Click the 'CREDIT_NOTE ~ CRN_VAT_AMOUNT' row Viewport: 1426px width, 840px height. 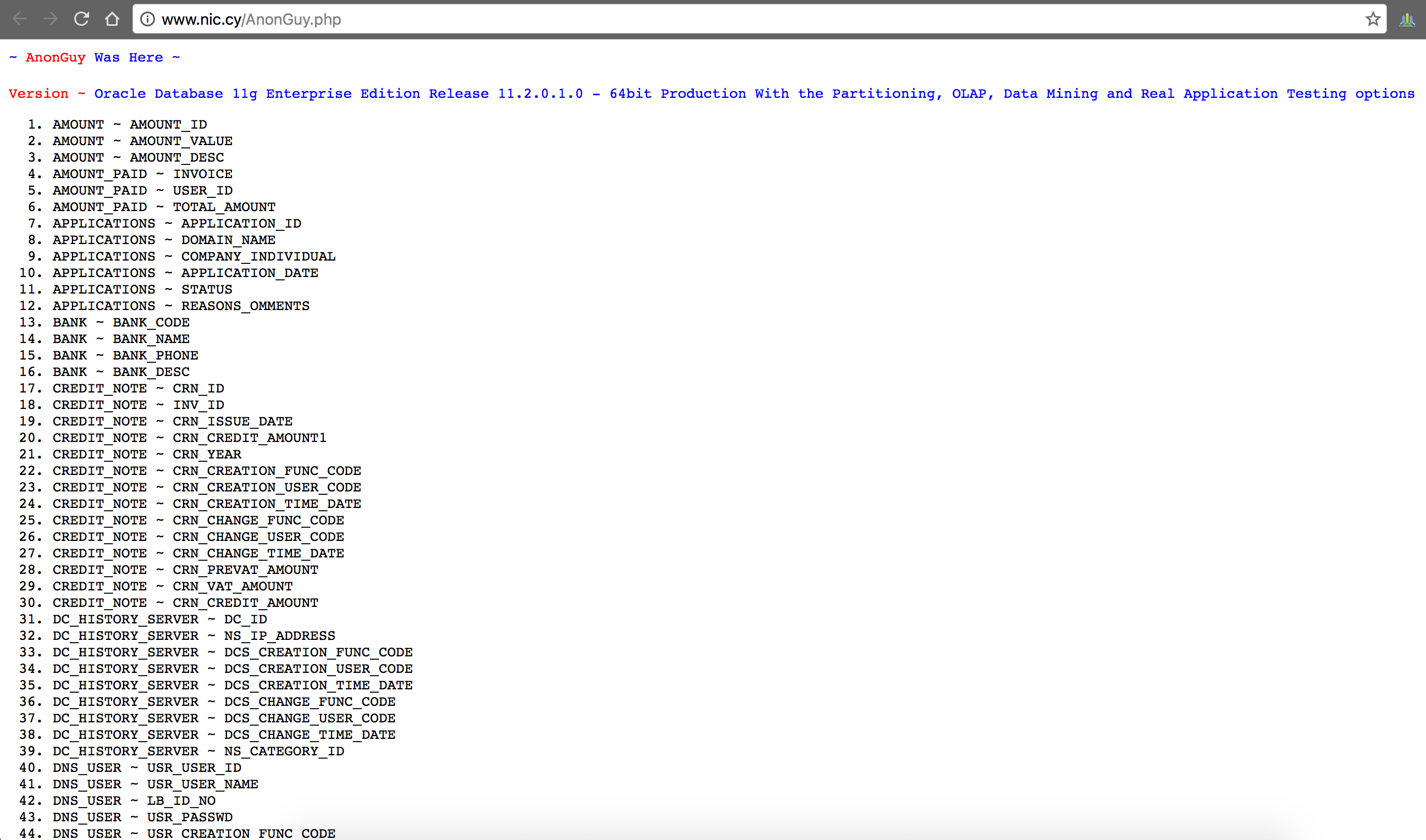click(173, 587)
